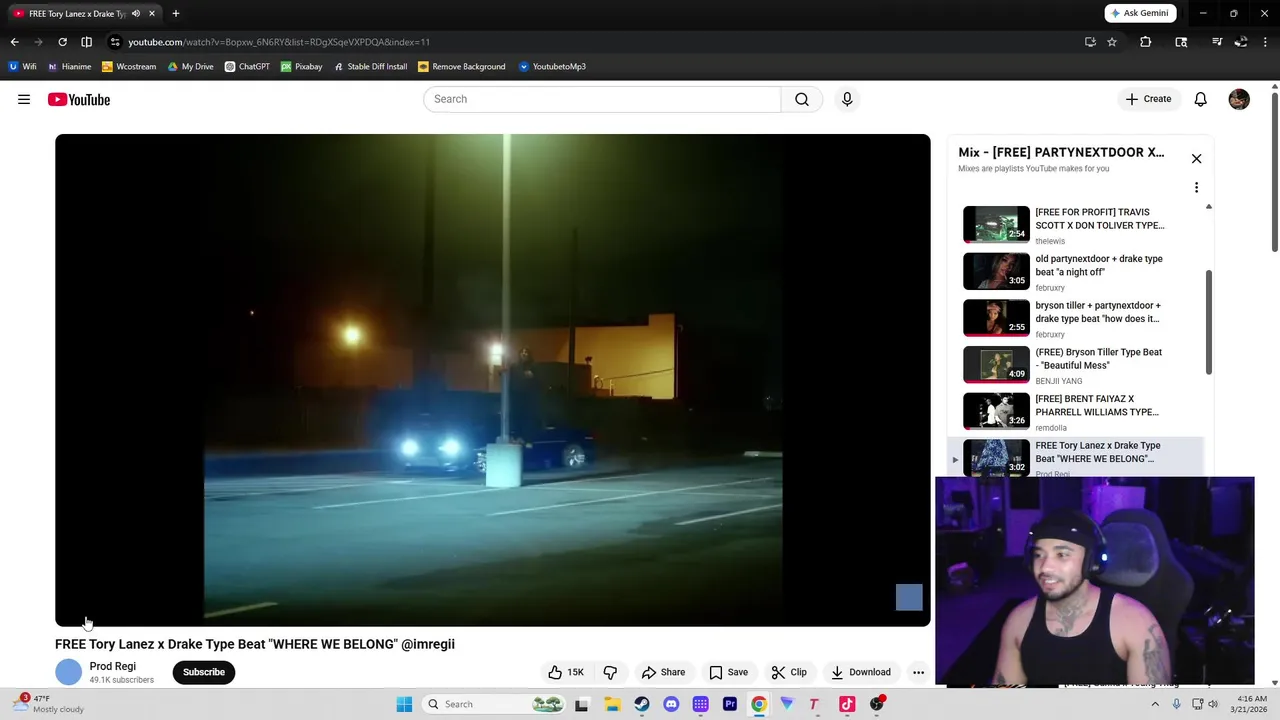Share the video

click(x=664, y=672)
